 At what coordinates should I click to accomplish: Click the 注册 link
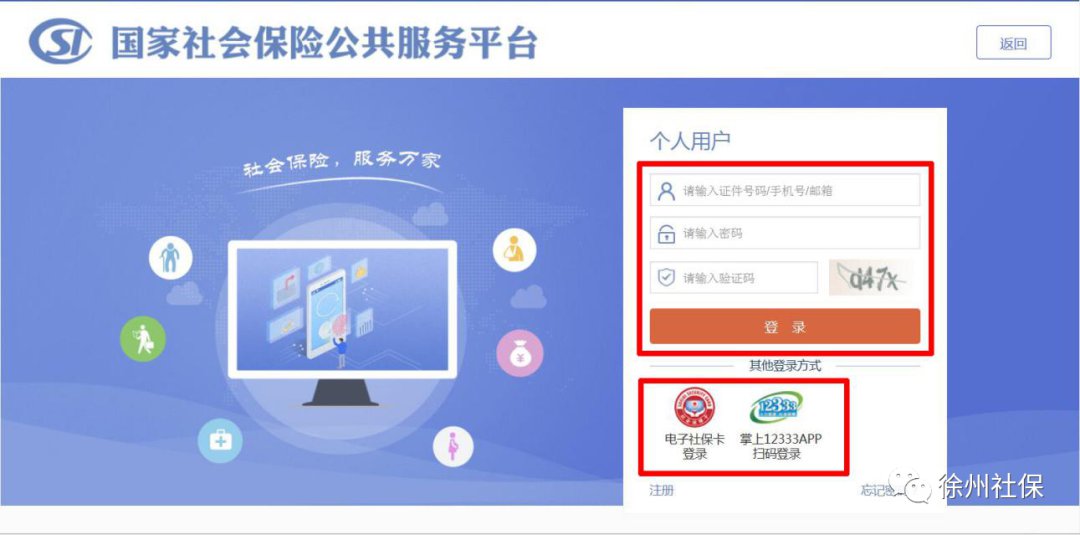click(x=661, y=490)
